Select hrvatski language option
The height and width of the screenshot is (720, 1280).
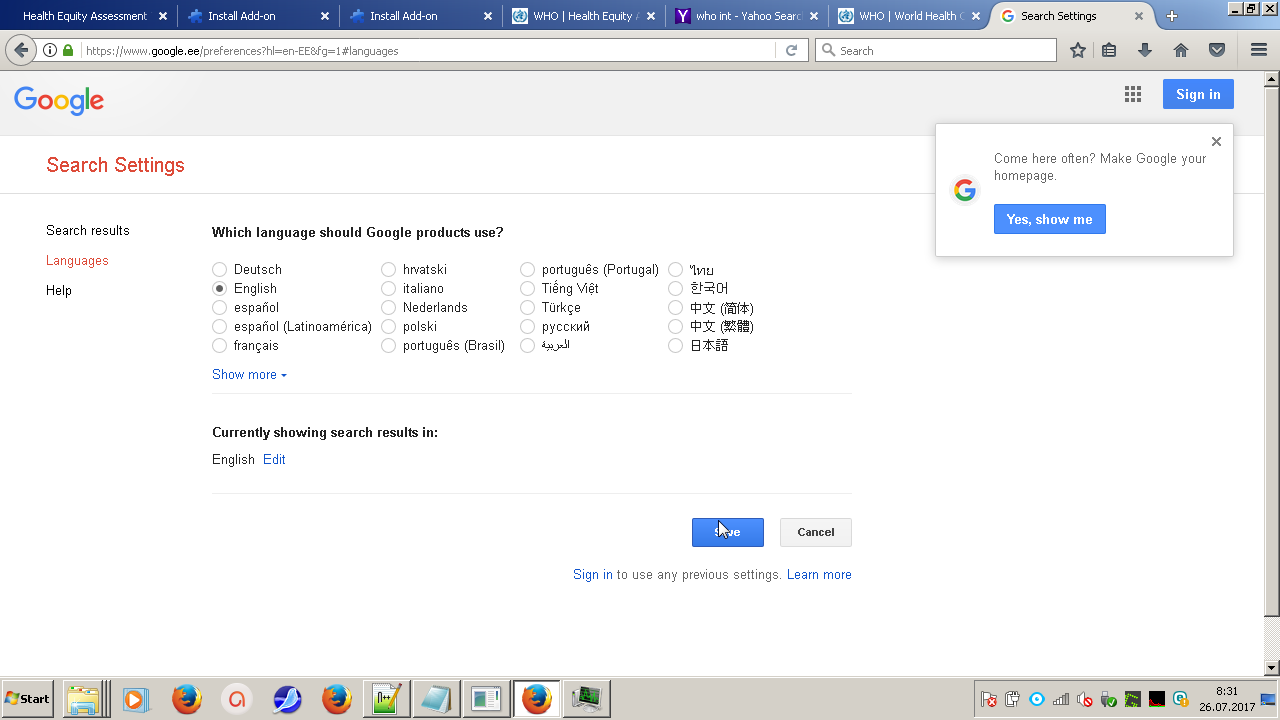tap(389, 270)
